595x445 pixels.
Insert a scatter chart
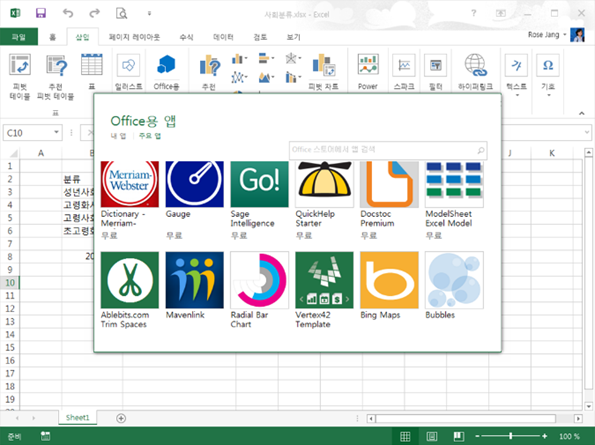point(239,78)
